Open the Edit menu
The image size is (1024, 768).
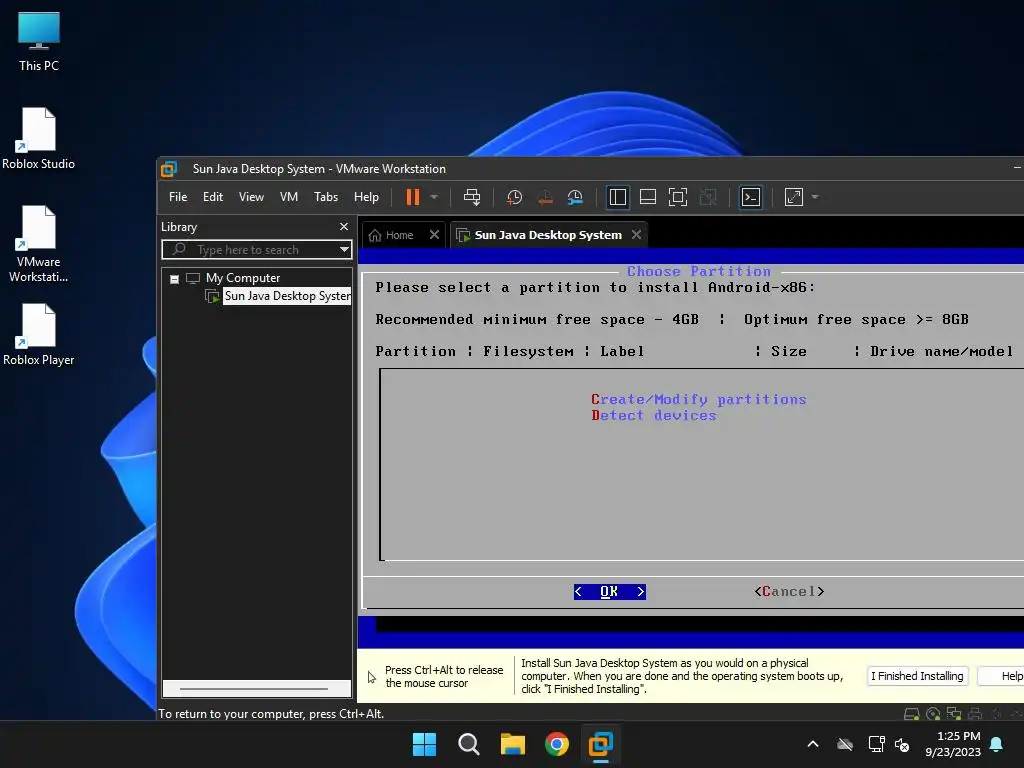point(213,197)
